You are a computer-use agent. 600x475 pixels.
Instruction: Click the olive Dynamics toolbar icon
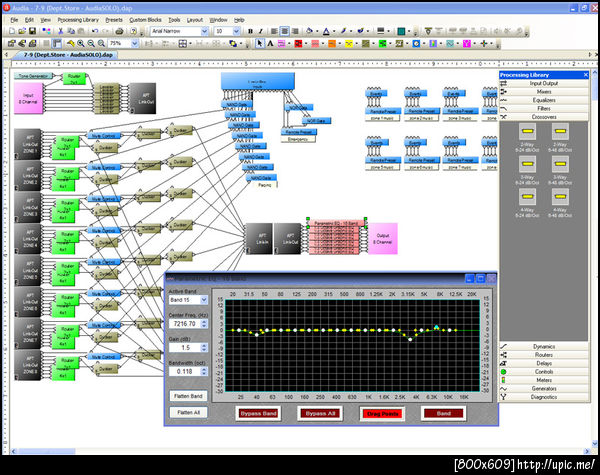tap(365, 44)
